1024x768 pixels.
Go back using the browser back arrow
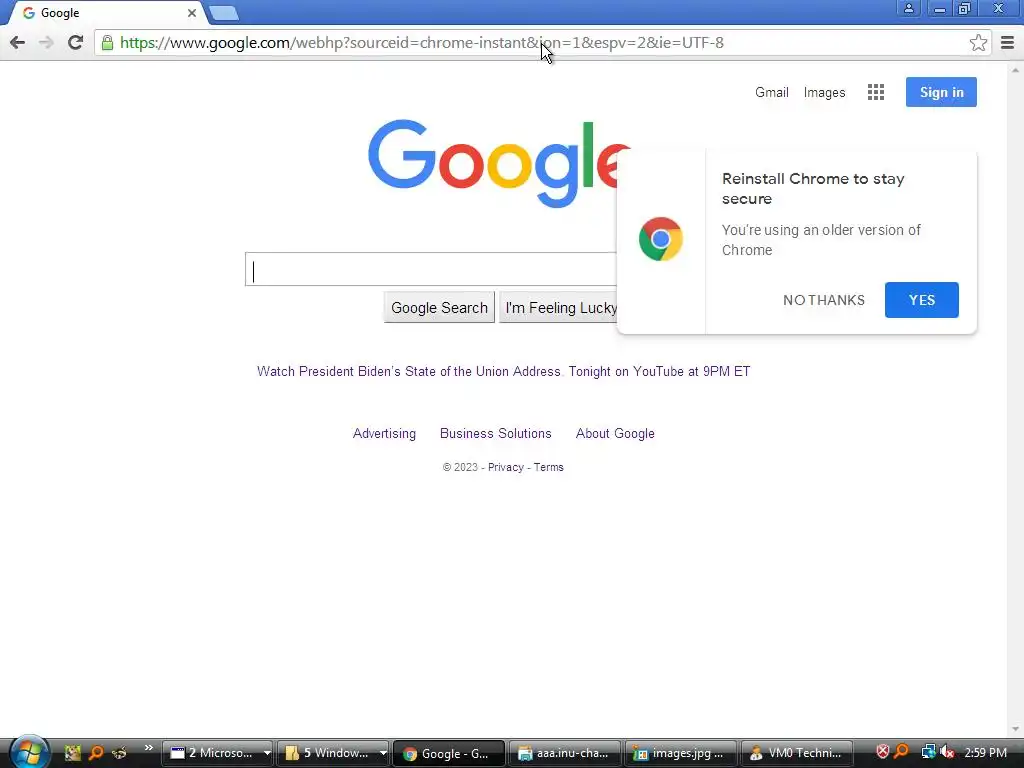[x=18, y=42]
